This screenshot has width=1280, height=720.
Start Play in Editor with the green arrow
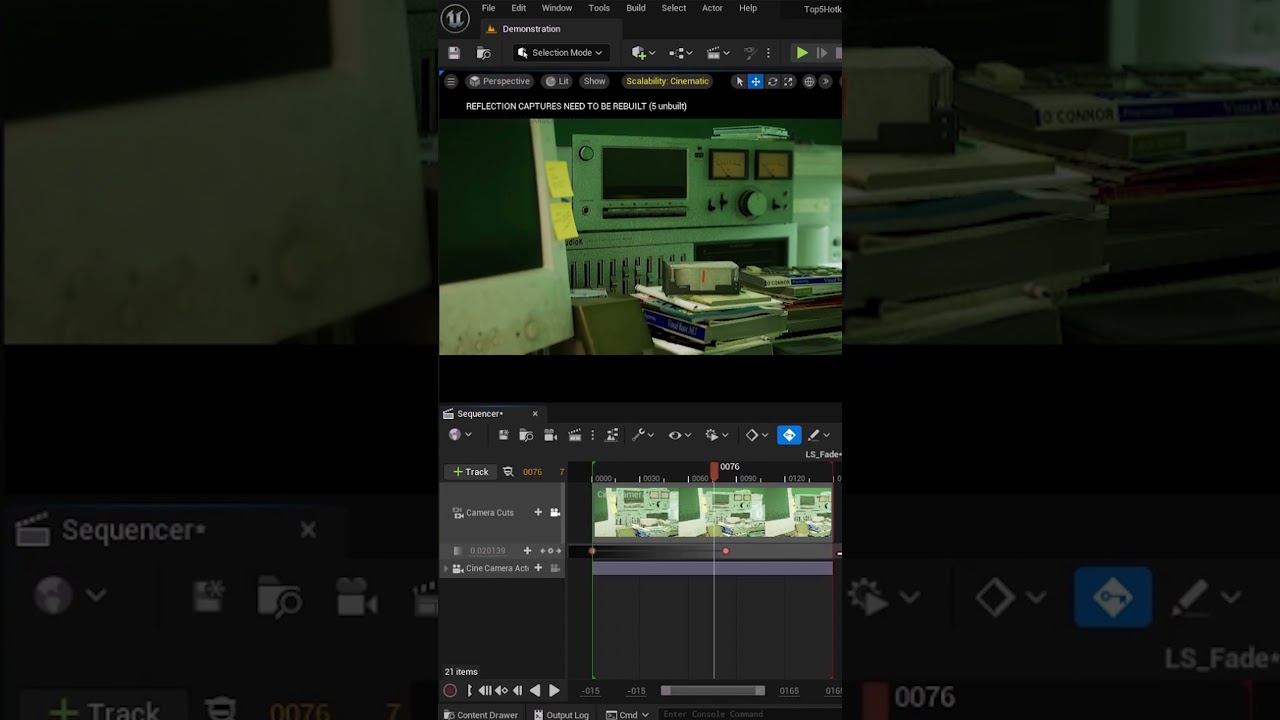(802, 53)
